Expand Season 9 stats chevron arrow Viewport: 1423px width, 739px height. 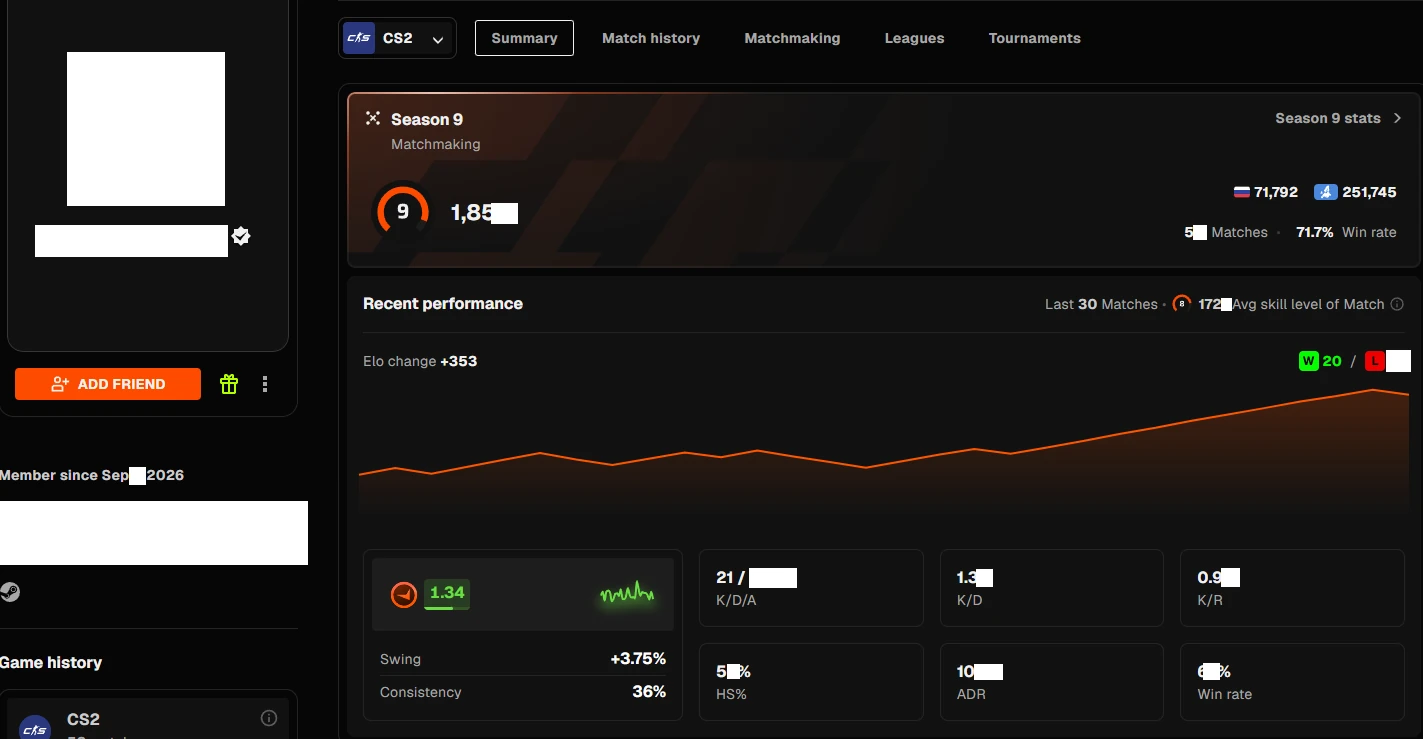[x=1397, y=118]
